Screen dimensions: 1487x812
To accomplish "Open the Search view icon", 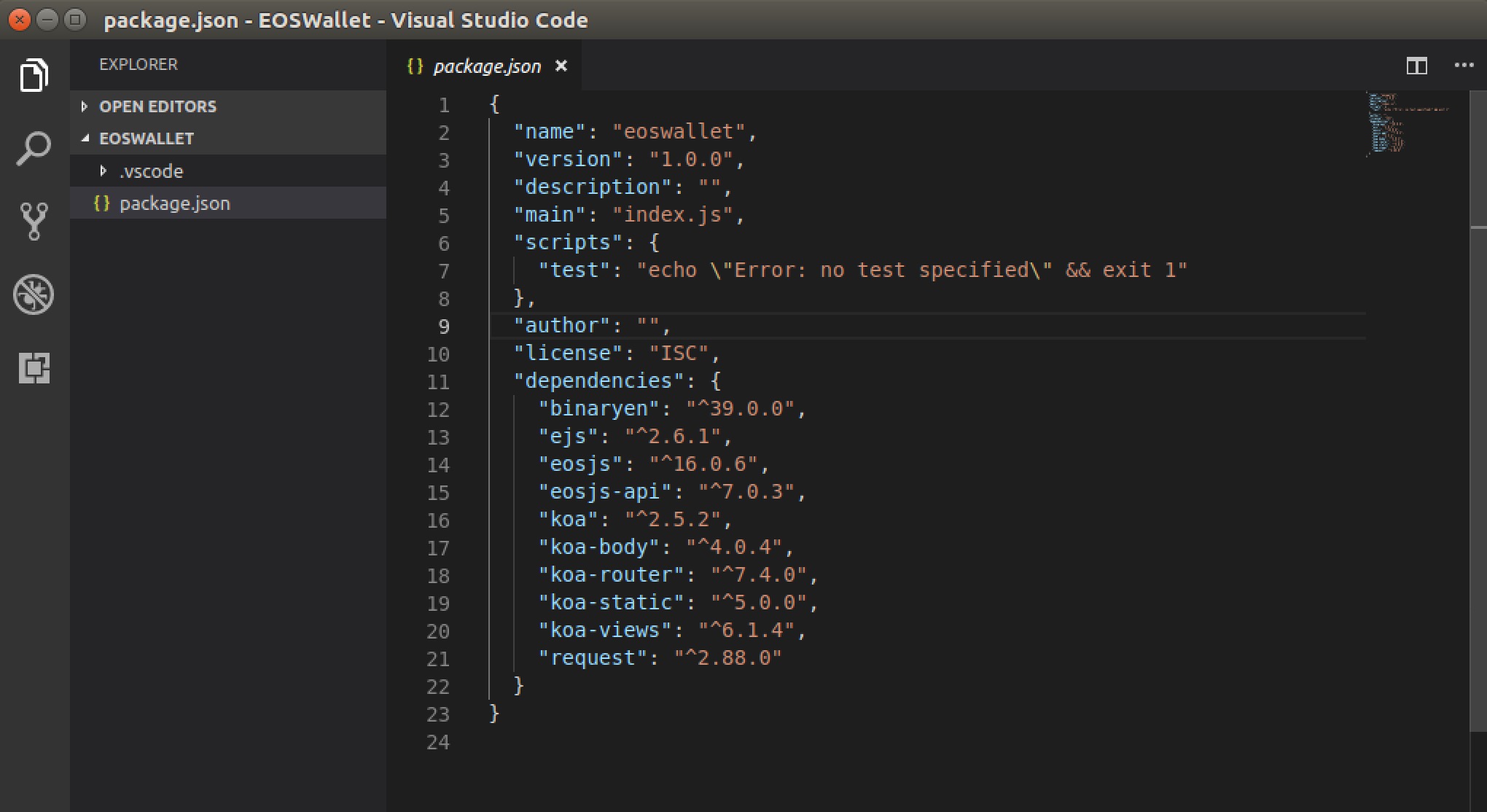I will [34, 149].
